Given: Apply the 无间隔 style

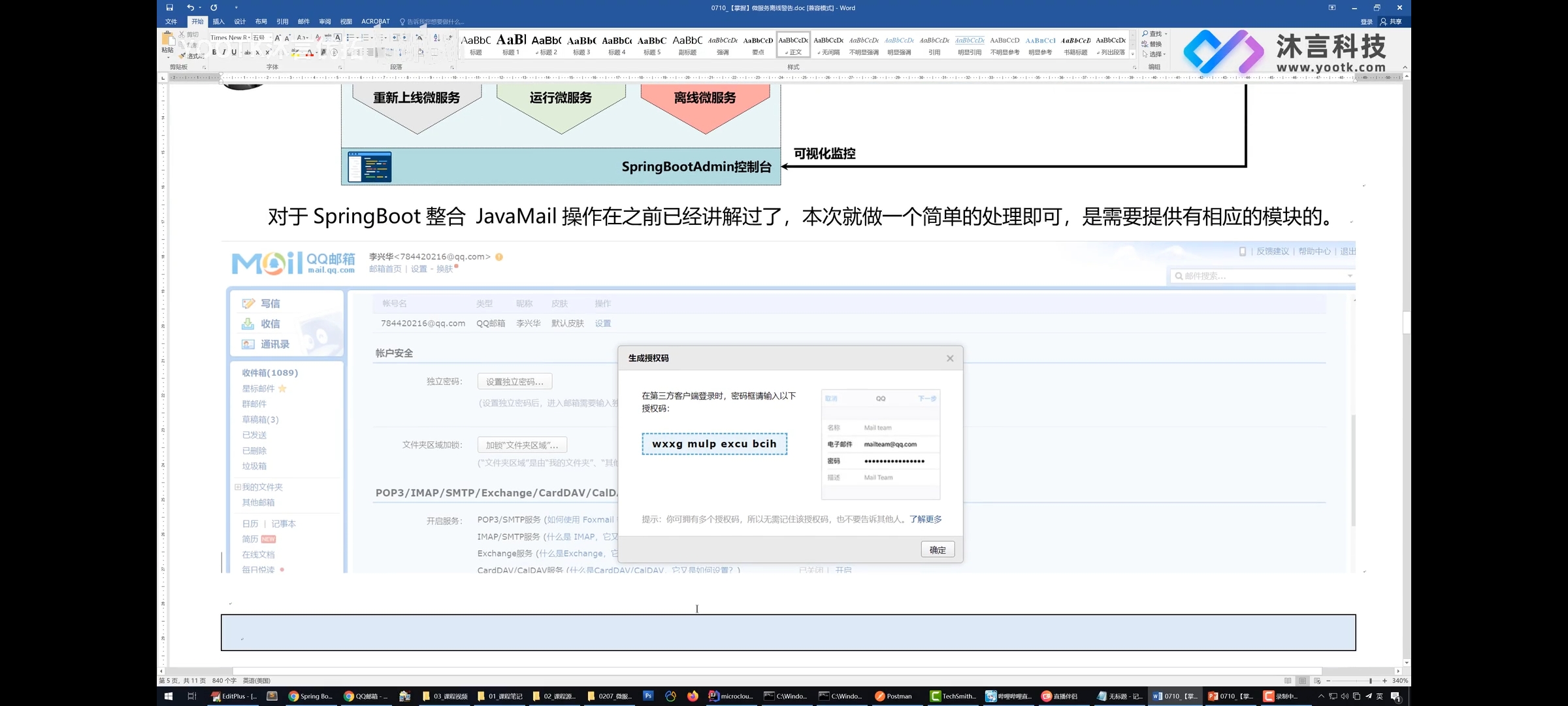Looking at the screenshot, I should (828, 44).
